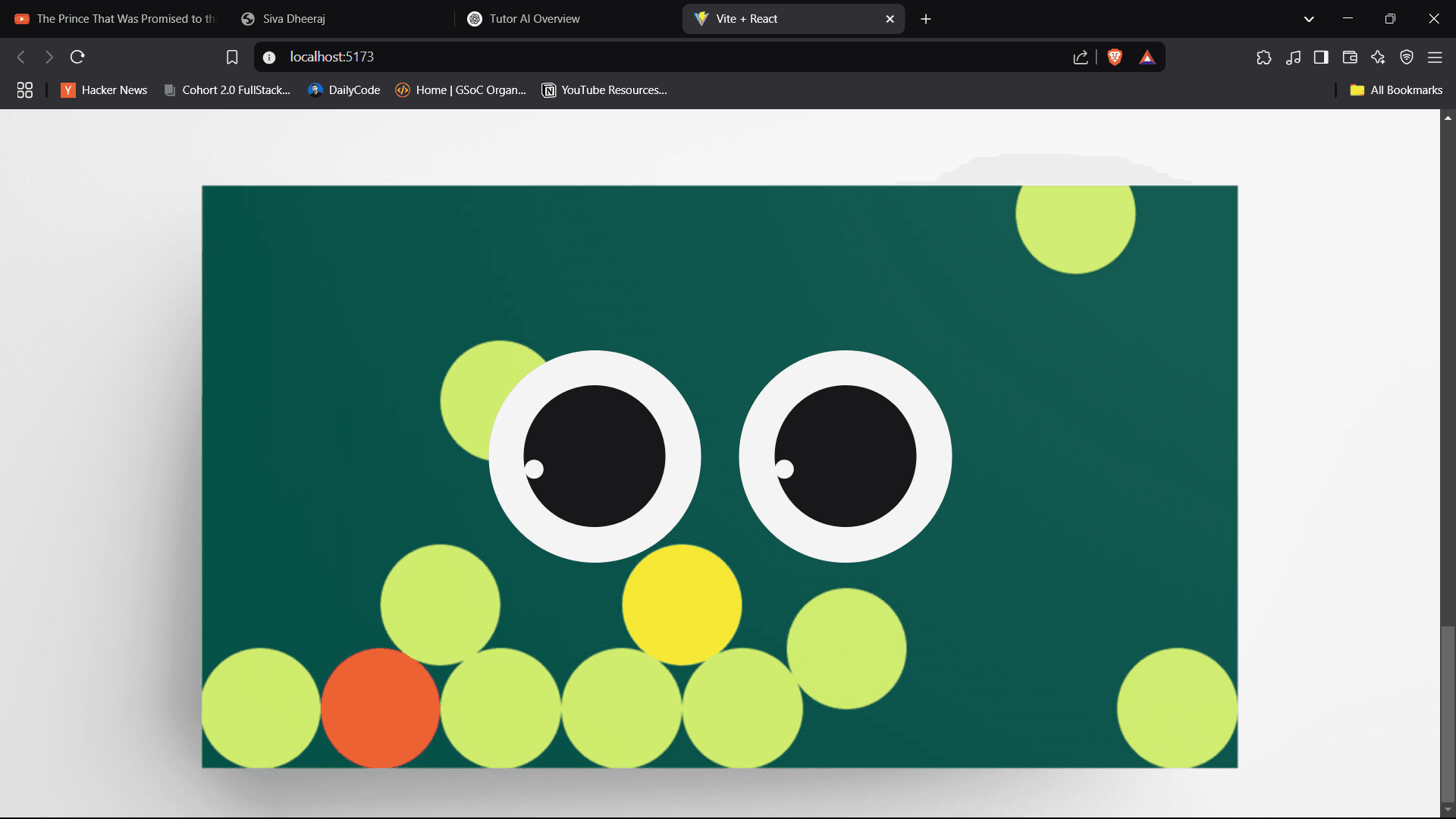Switch to the Tutor AI Overview tab
1456x819 pixels.
tap(534, 19)
